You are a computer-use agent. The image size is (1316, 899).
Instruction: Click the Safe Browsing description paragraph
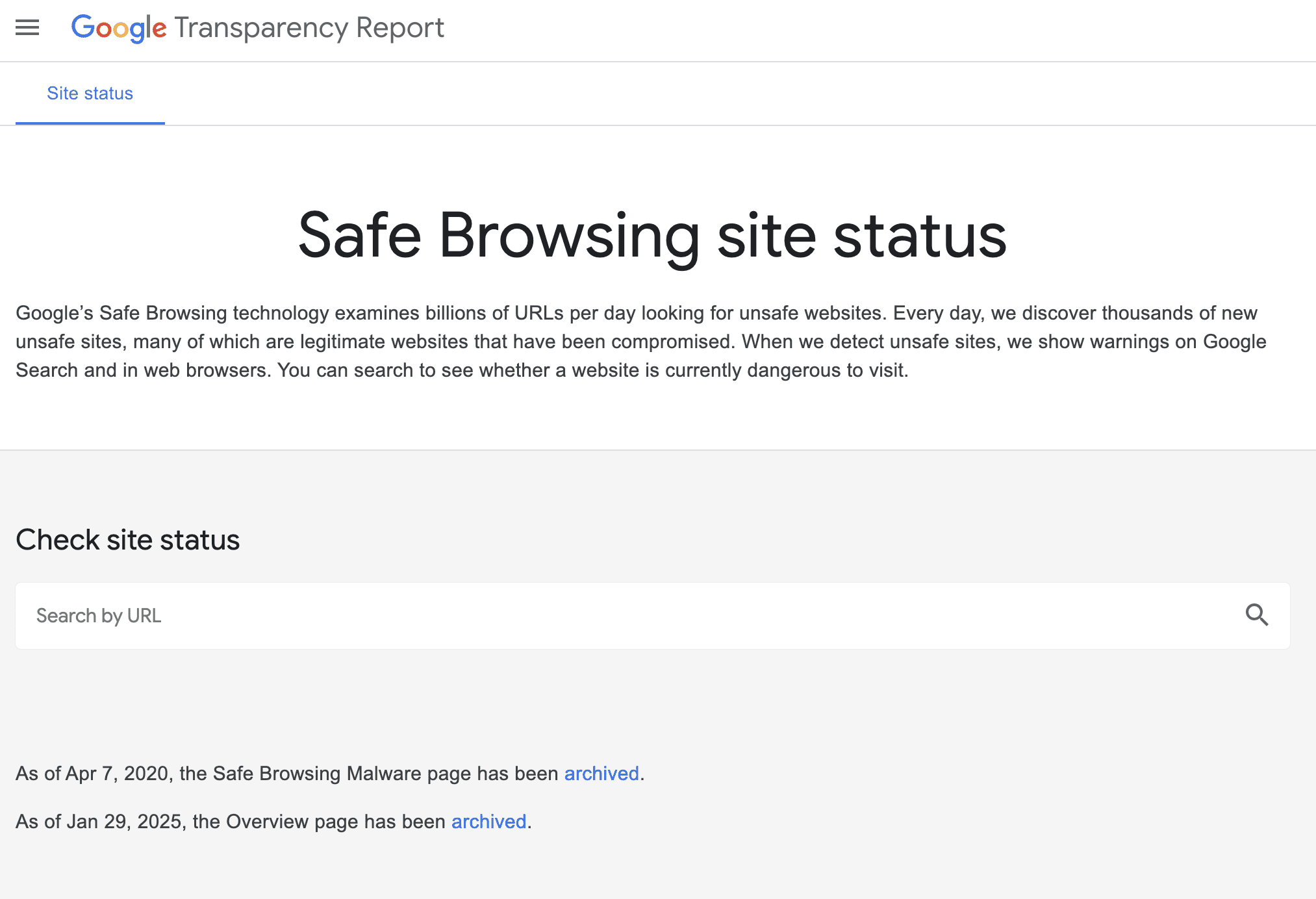(641, 342)
